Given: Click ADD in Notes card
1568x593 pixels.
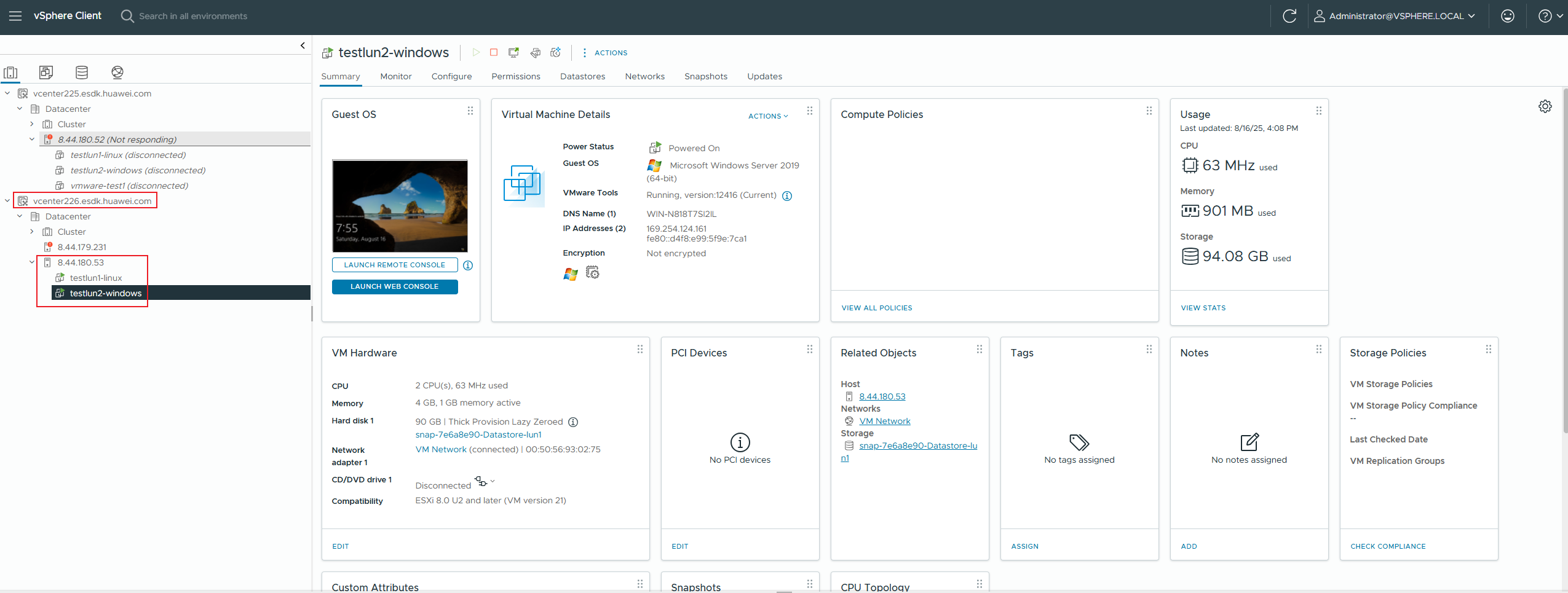Looking at the screenshot, I should click(1189, 546).
